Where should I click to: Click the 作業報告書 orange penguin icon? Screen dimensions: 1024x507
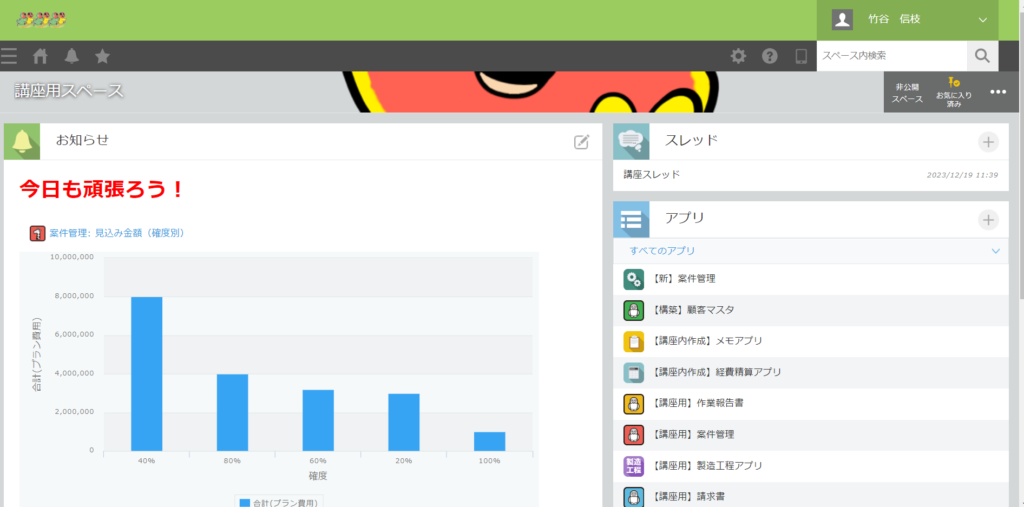(633, 404)
